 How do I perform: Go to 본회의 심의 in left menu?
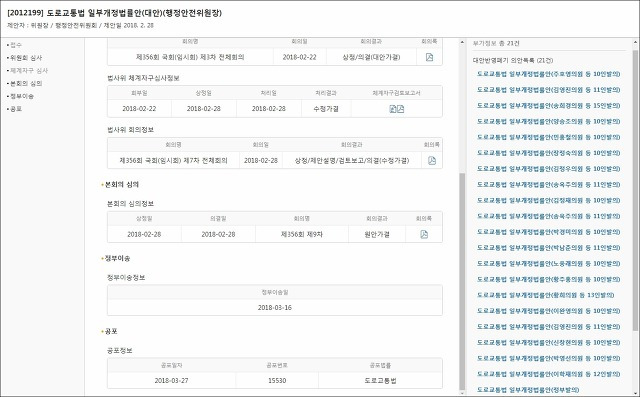point(26,84)
